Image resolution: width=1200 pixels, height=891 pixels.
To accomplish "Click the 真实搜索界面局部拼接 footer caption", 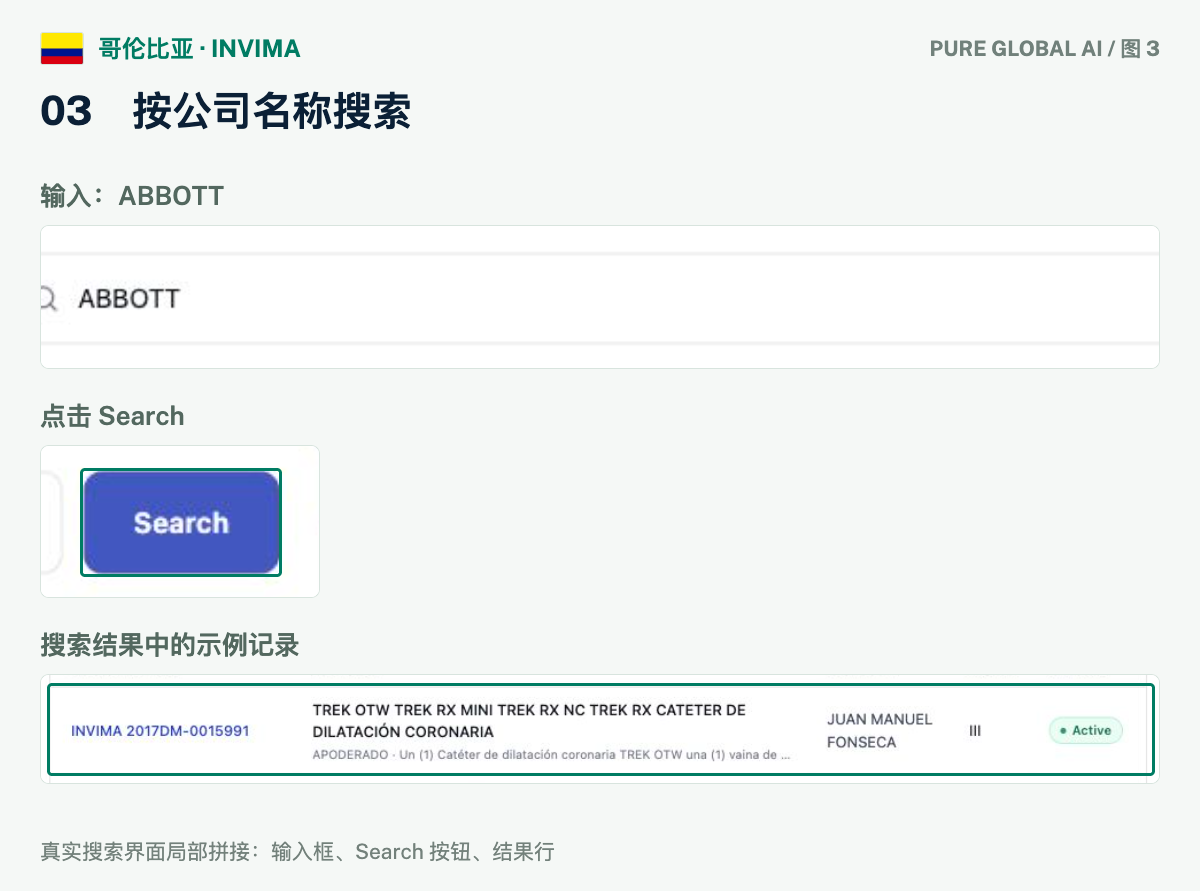I will [x=298, y=852].
